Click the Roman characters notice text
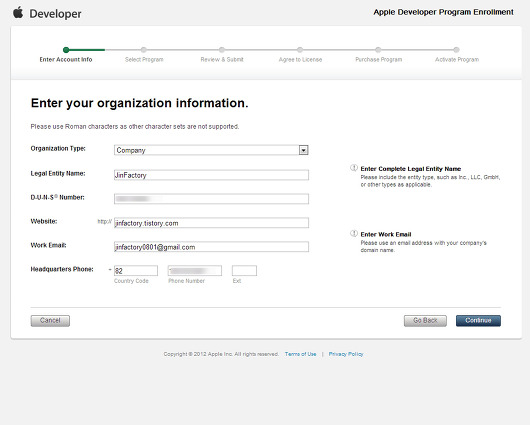The image size is (530, 425). (135, 126)
